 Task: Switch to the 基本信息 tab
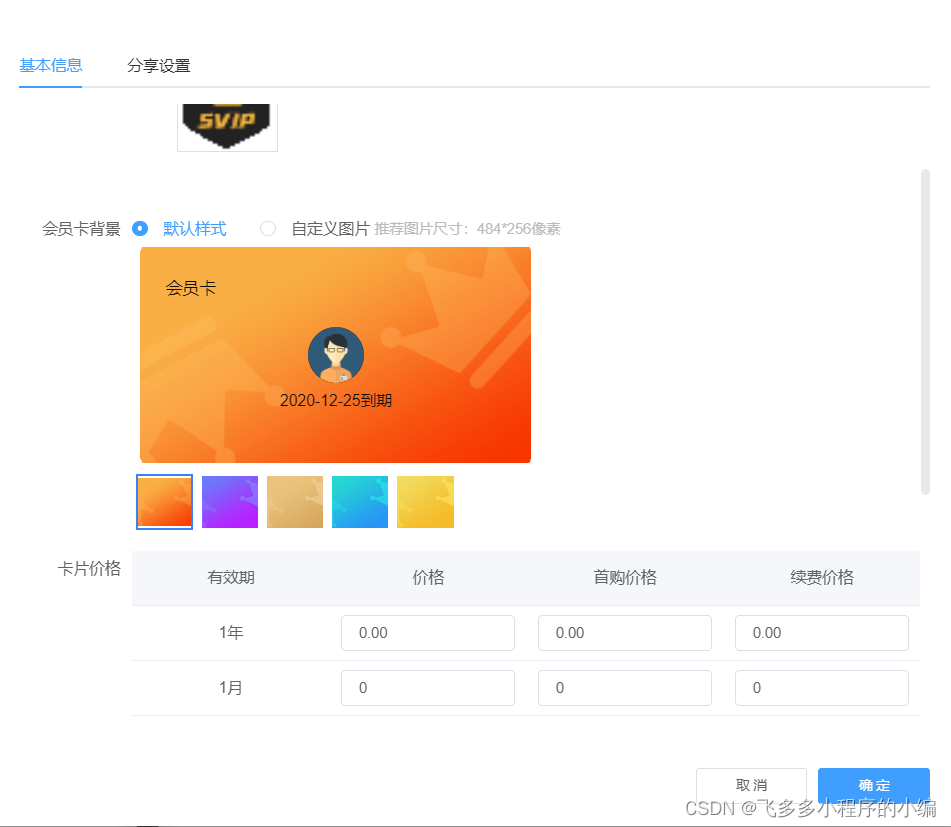click(50, 65)
